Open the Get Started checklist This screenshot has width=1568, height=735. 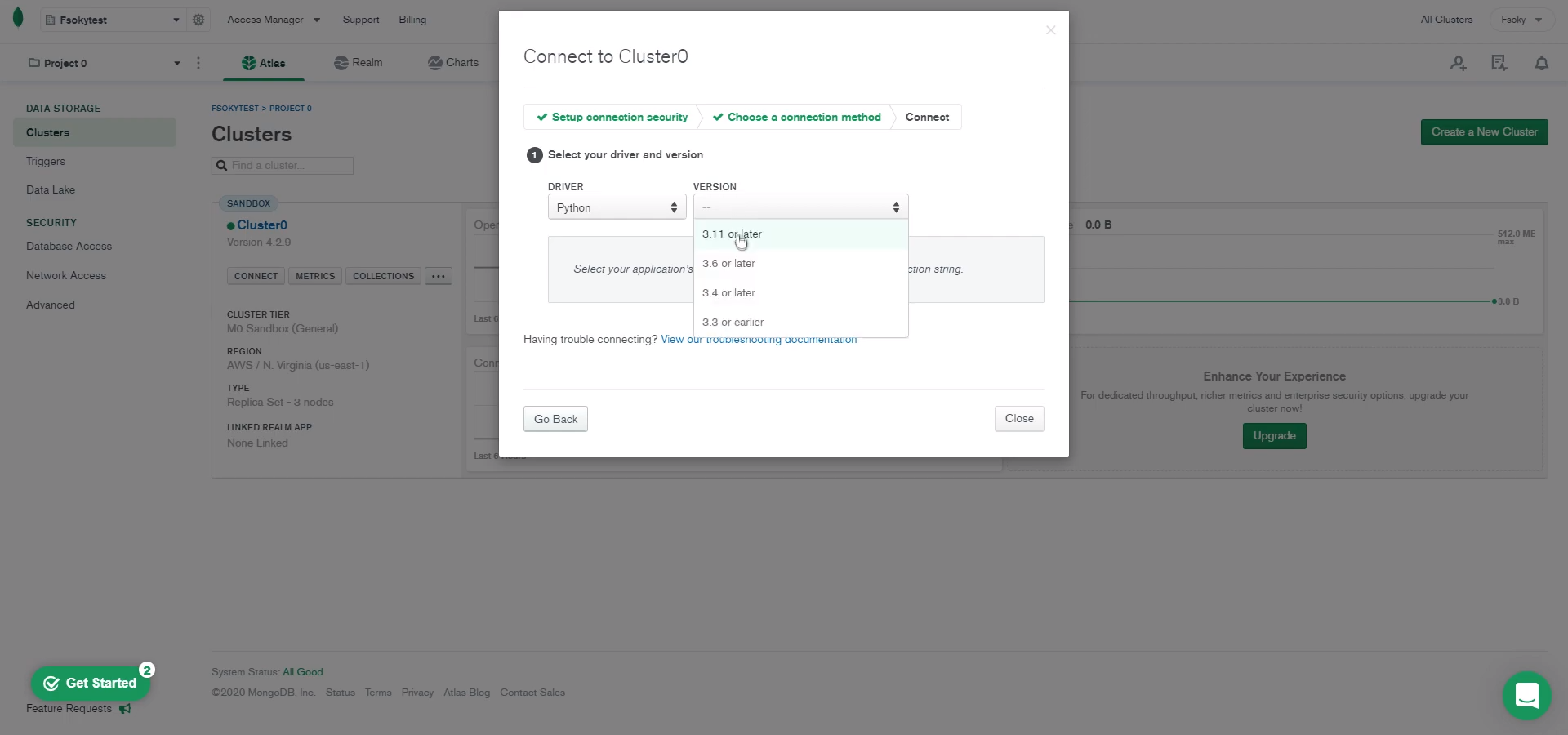91,684
